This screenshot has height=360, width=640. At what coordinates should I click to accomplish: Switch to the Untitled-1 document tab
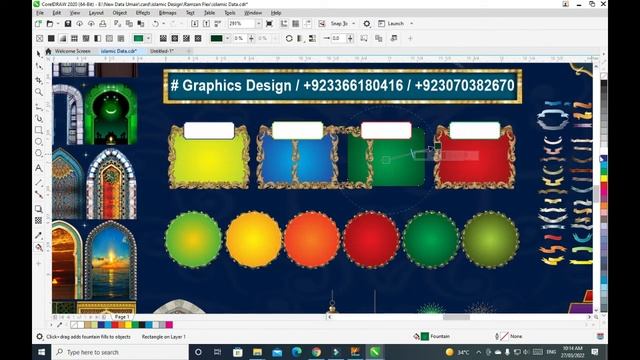[x=162, y=51]
